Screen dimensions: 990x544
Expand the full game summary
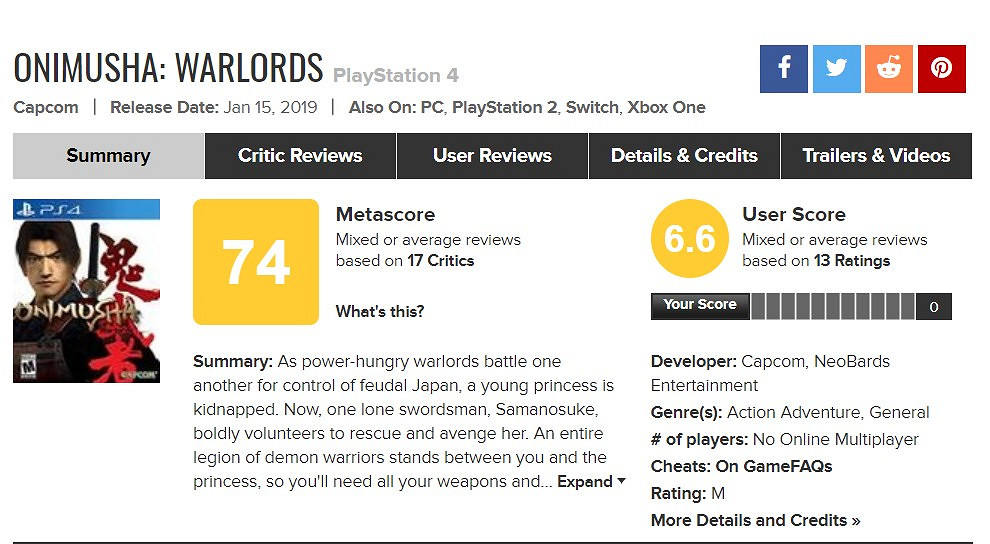point(591,481)
